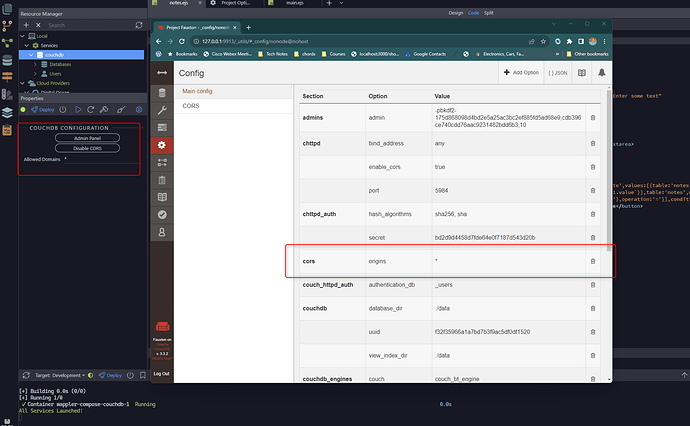Expand the Users tree node

[x=35, y=74]
